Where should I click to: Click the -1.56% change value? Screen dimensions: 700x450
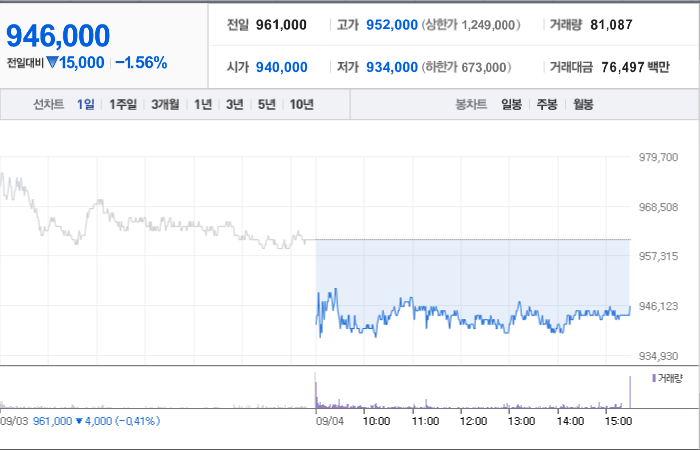point(141,62)
